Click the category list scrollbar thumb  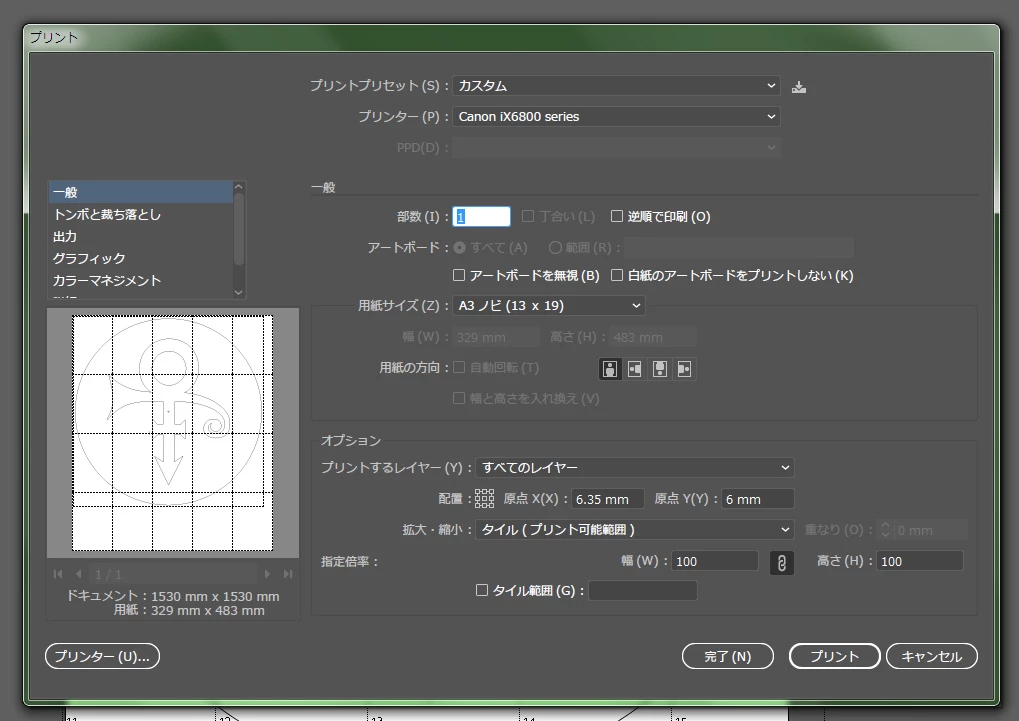pyautogui.click(x=239, y=229)
